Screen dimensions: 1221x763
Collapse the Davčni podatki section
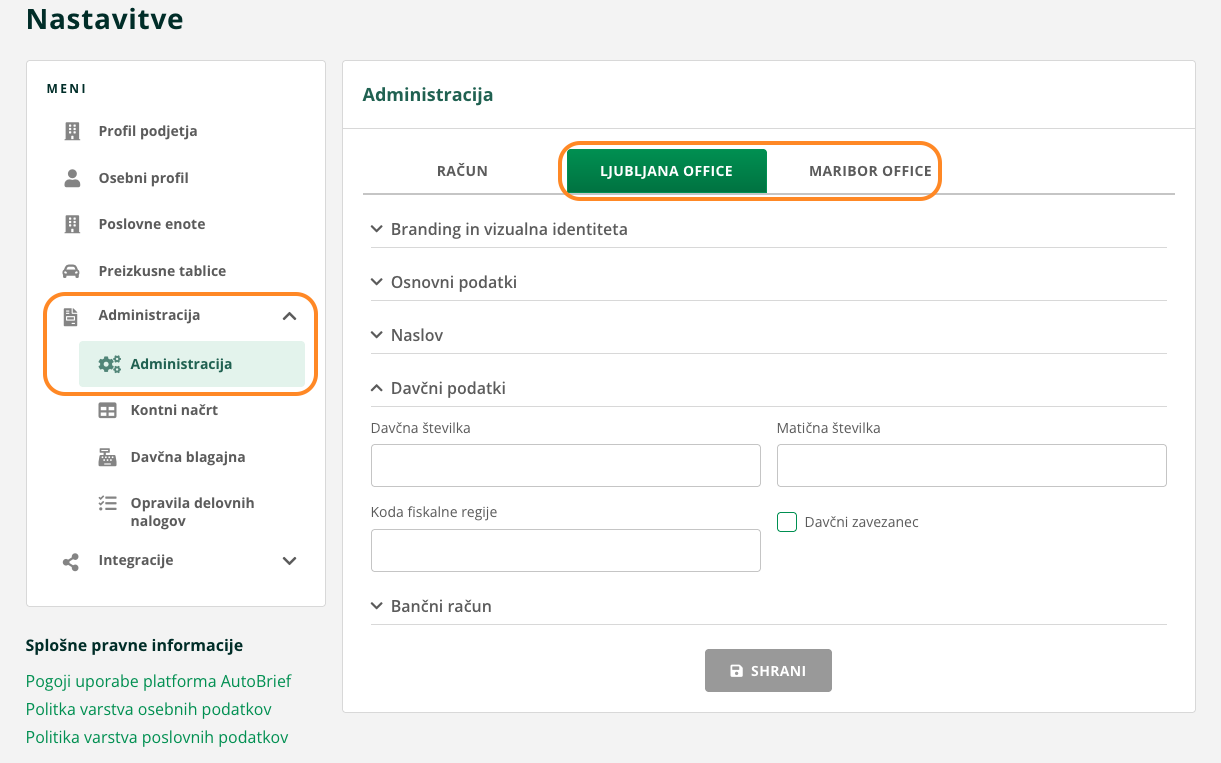(x=377, y=388)
